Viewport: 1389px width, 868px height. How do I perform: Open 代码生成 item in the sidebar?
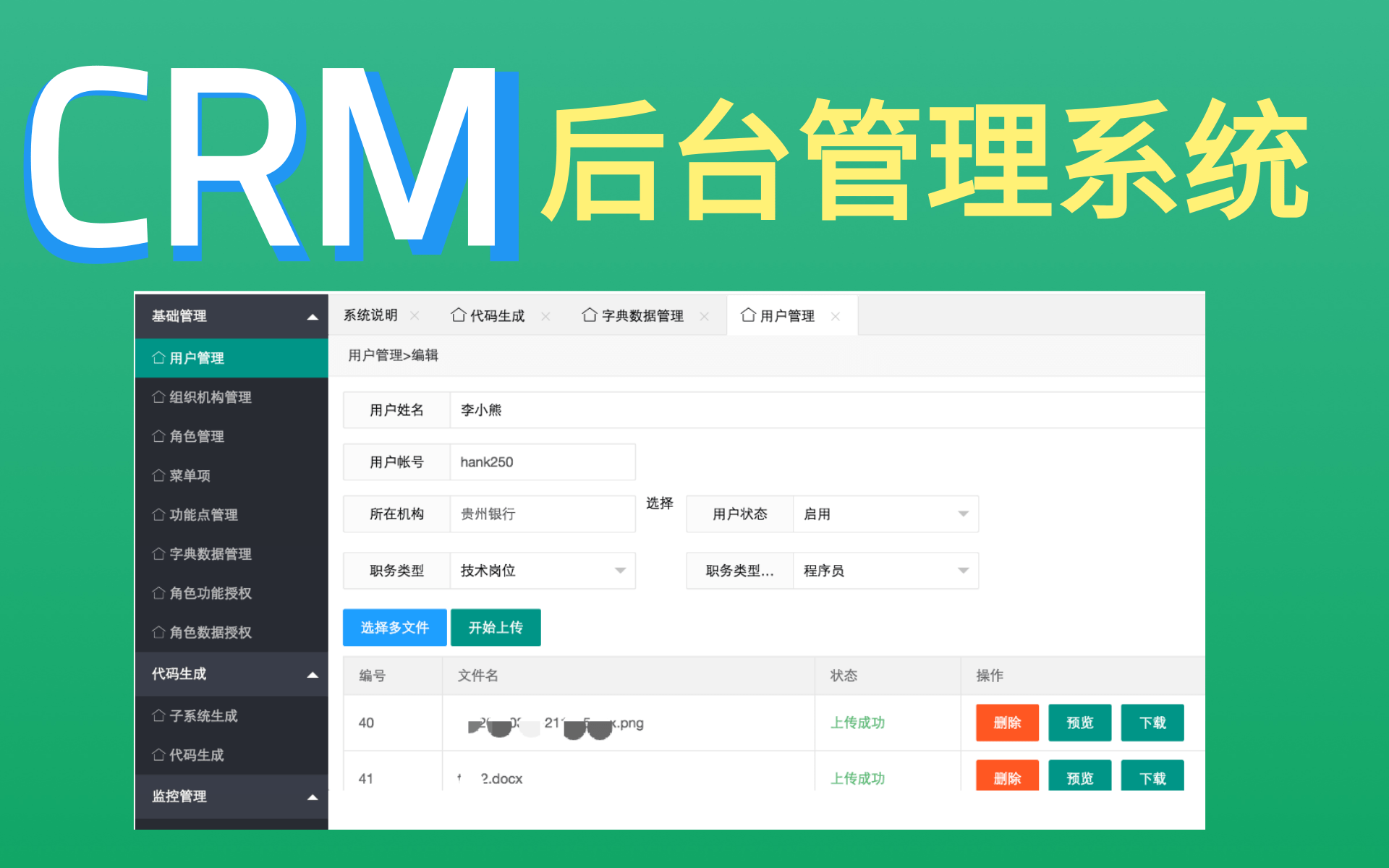pyautogui.click(x=231, y=754)
